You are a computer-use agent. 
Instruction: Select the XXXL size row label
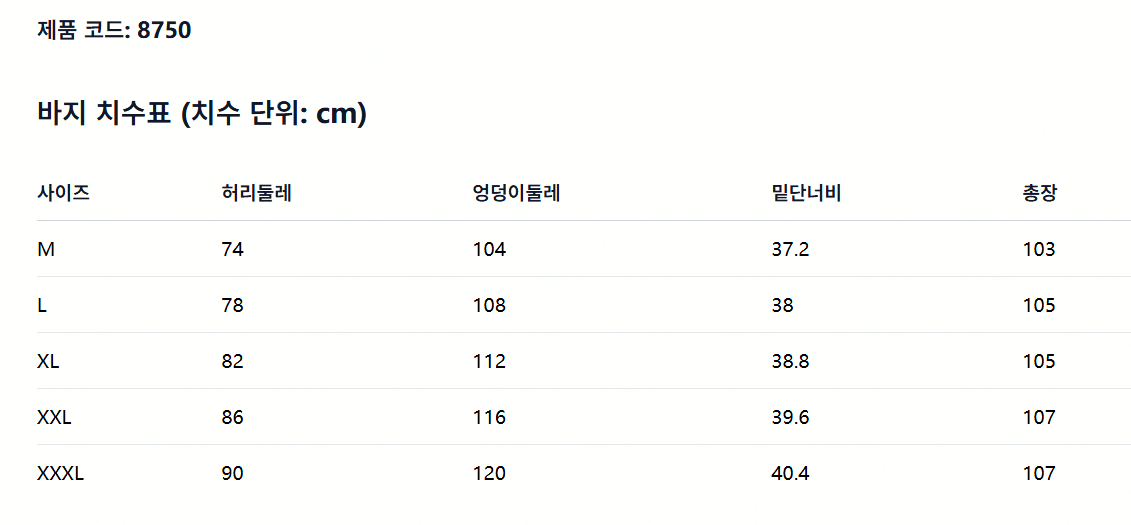click(x=61, y=474)
